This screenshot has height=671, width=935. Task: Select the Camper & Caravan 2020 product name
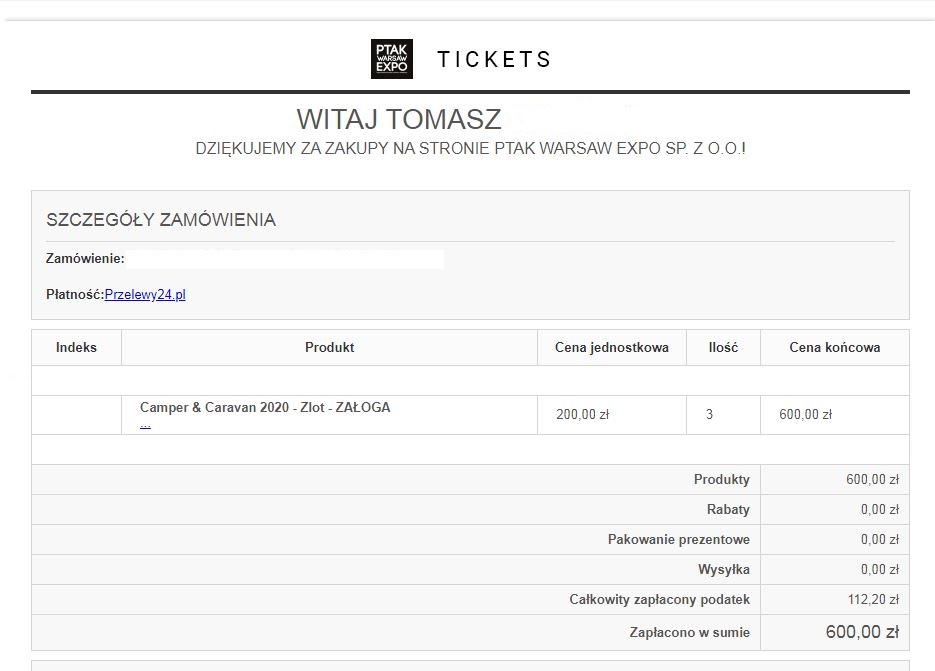tap(265, 408)
